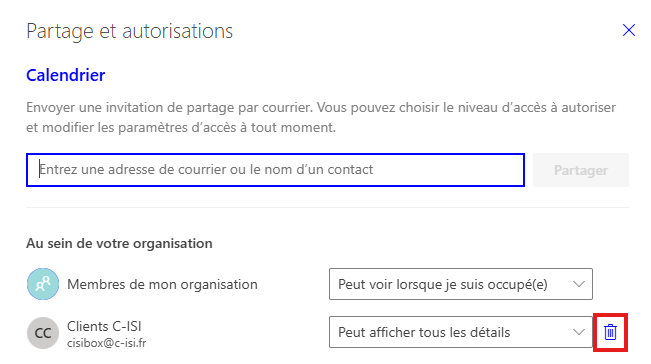Expand chevron of Clients C-ISI permission dropdown

point(579,332)
